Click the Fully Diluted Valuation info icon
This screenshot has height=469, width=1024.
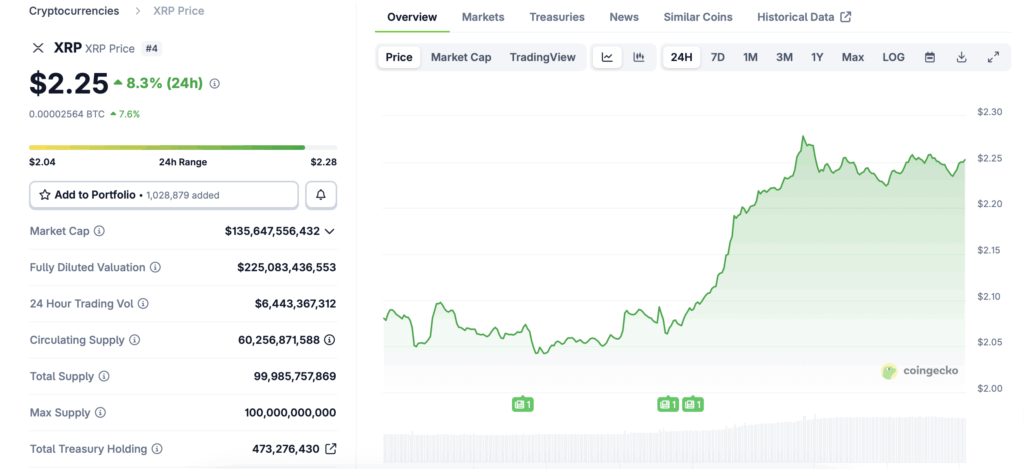pyautogui.click(x=155, y=267)
